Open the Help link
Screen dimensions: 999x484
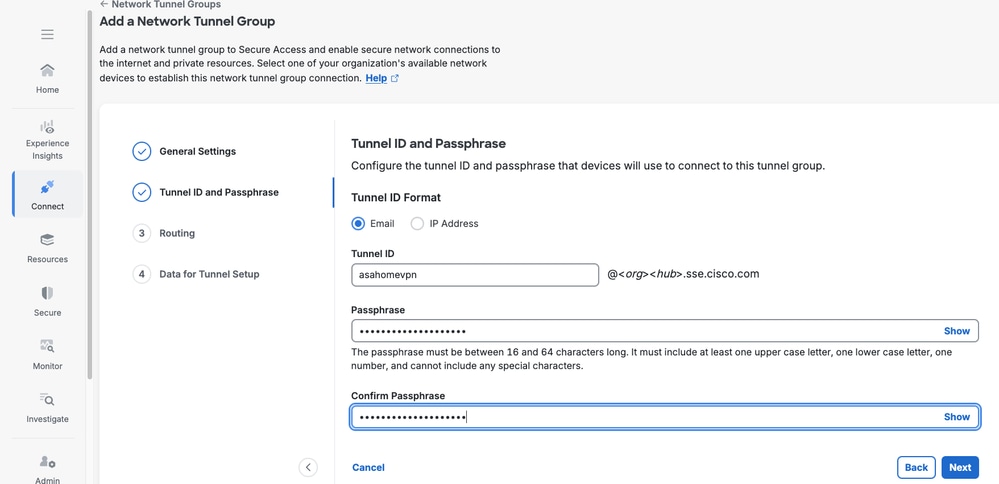376,78
